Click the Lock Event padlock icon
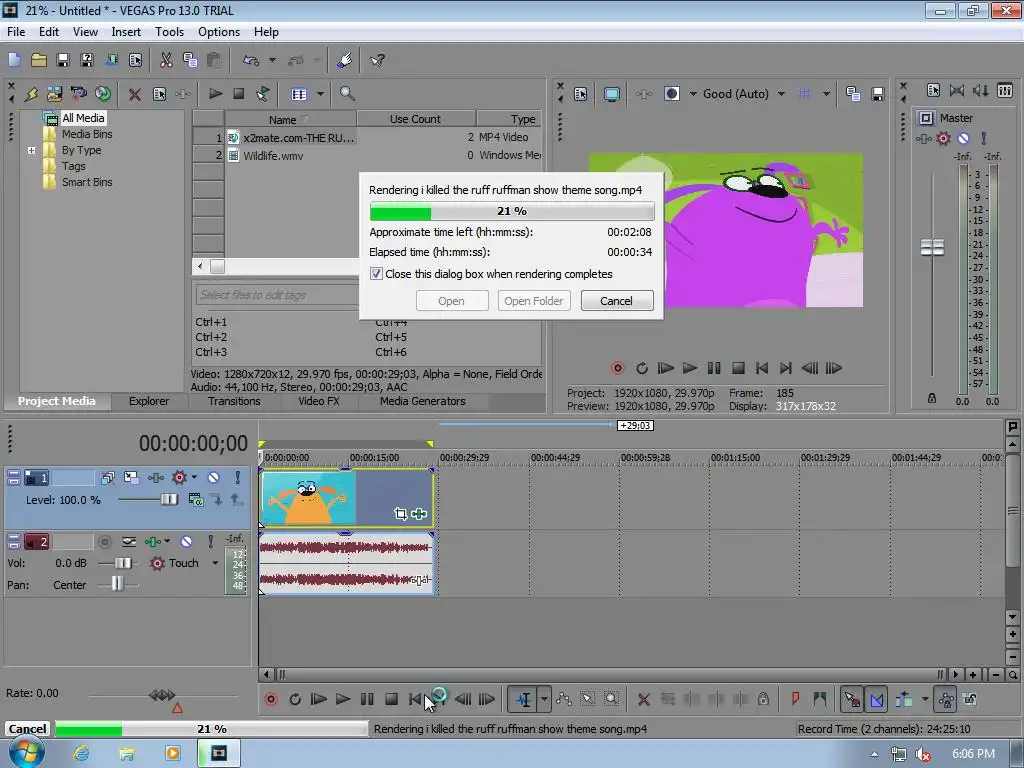 [x=763, y=699]
